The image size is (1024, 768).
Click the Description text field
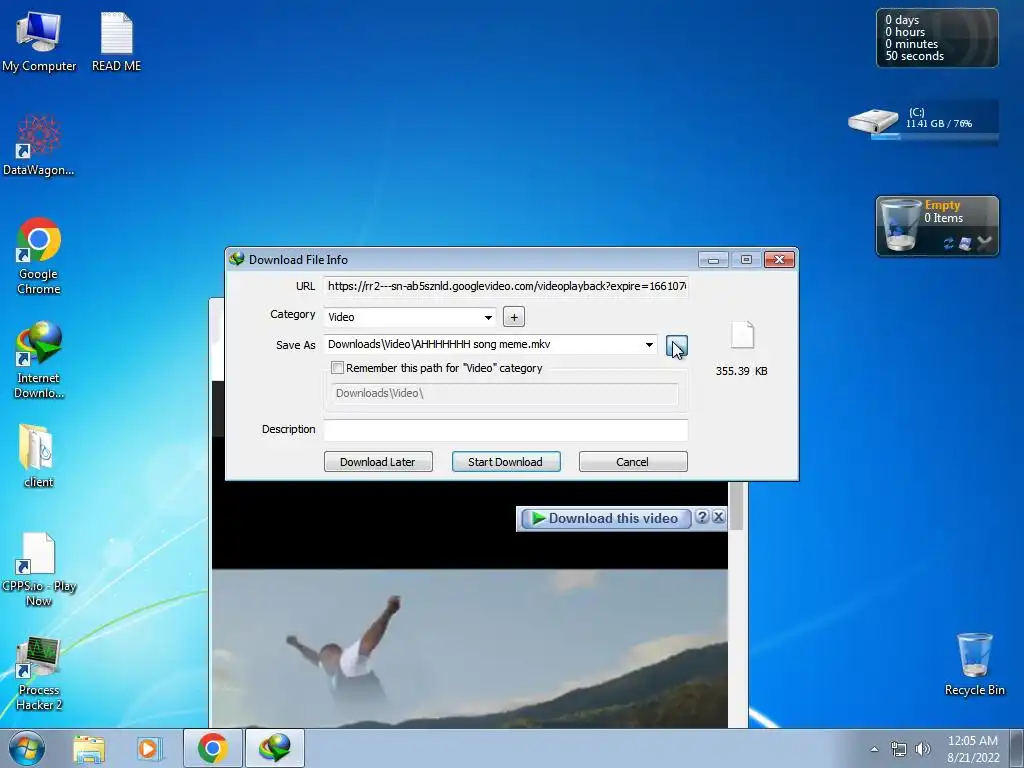[506, 430]
